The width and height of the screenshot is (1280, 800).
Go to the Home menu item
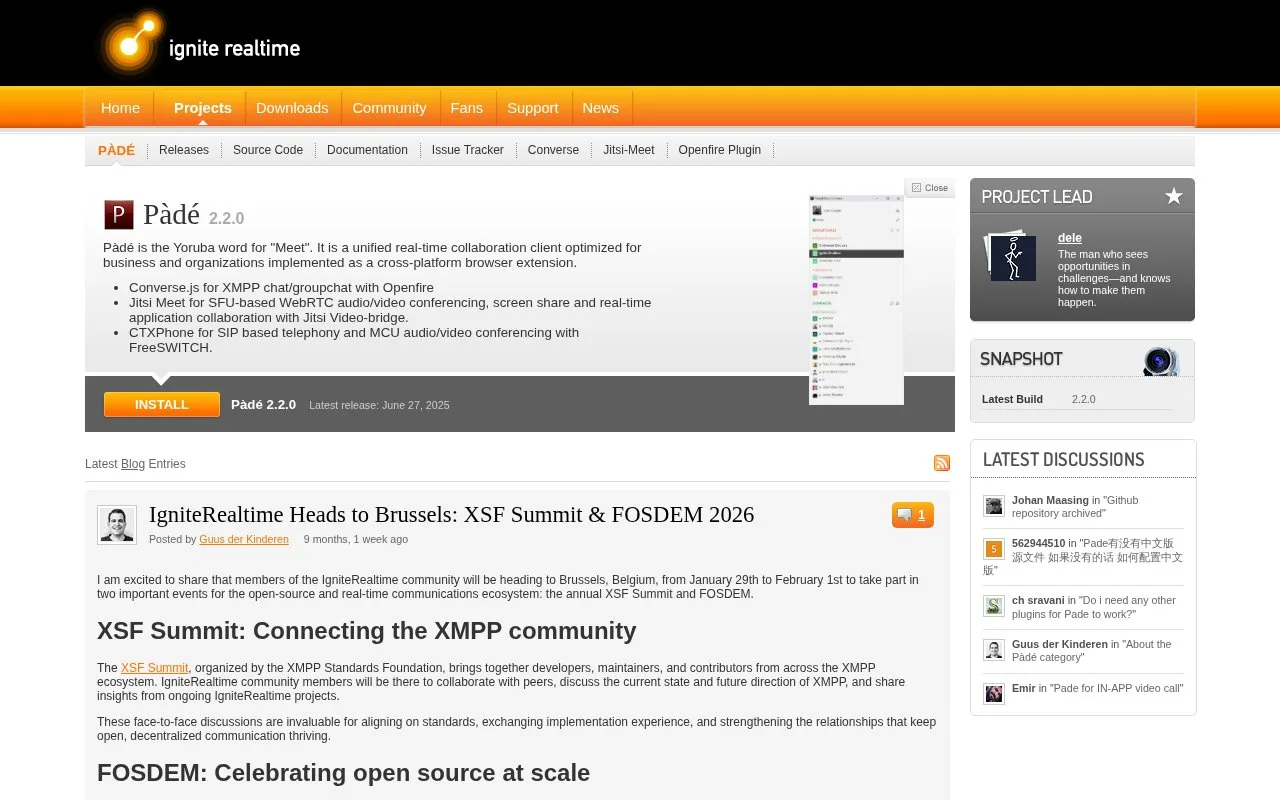[x=120, y=108]
